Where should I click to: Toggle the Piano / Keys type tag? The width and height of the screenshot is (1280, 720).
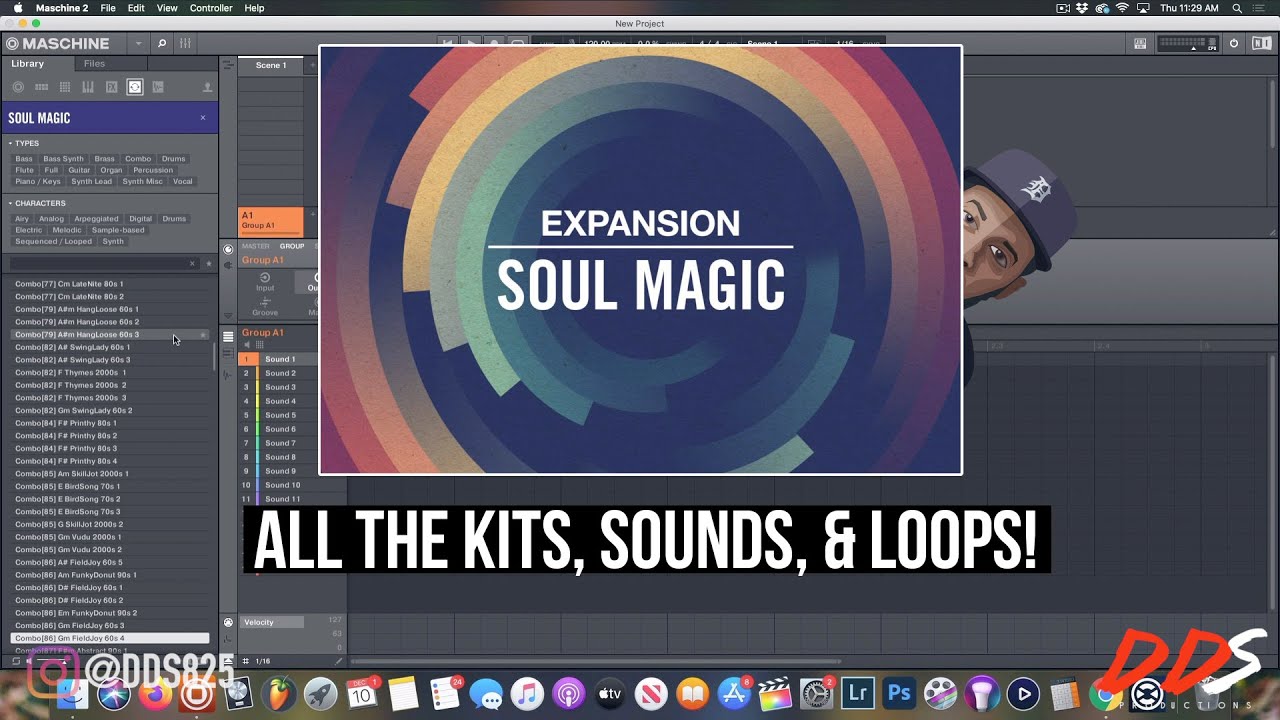tap(38, 181)
